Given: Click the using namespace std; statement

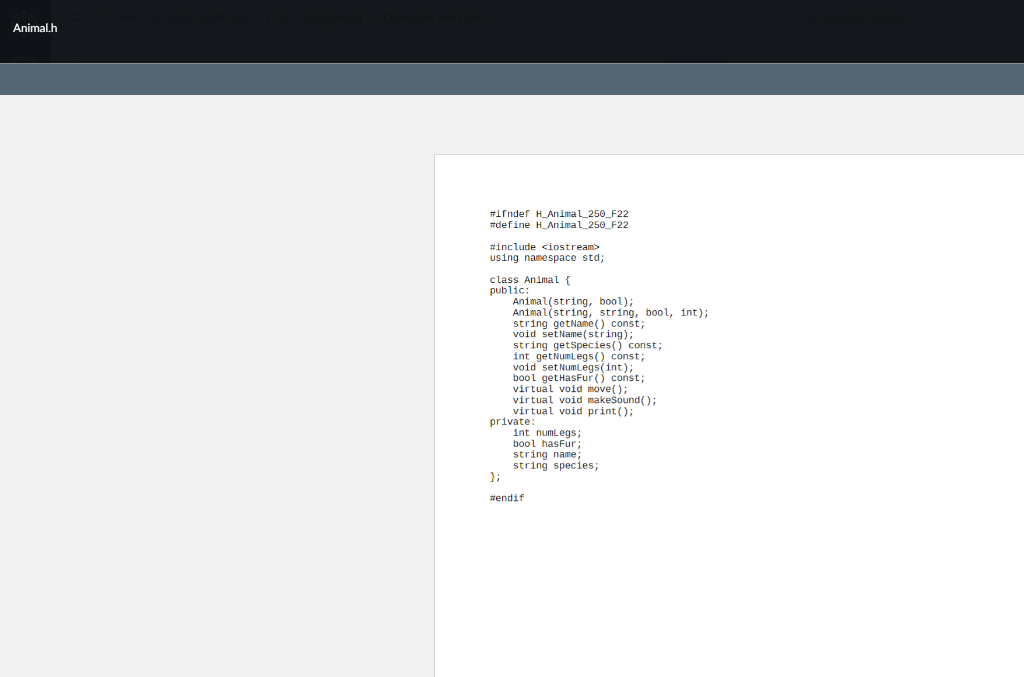Looking at the screenshot, I should click(545, 257).
